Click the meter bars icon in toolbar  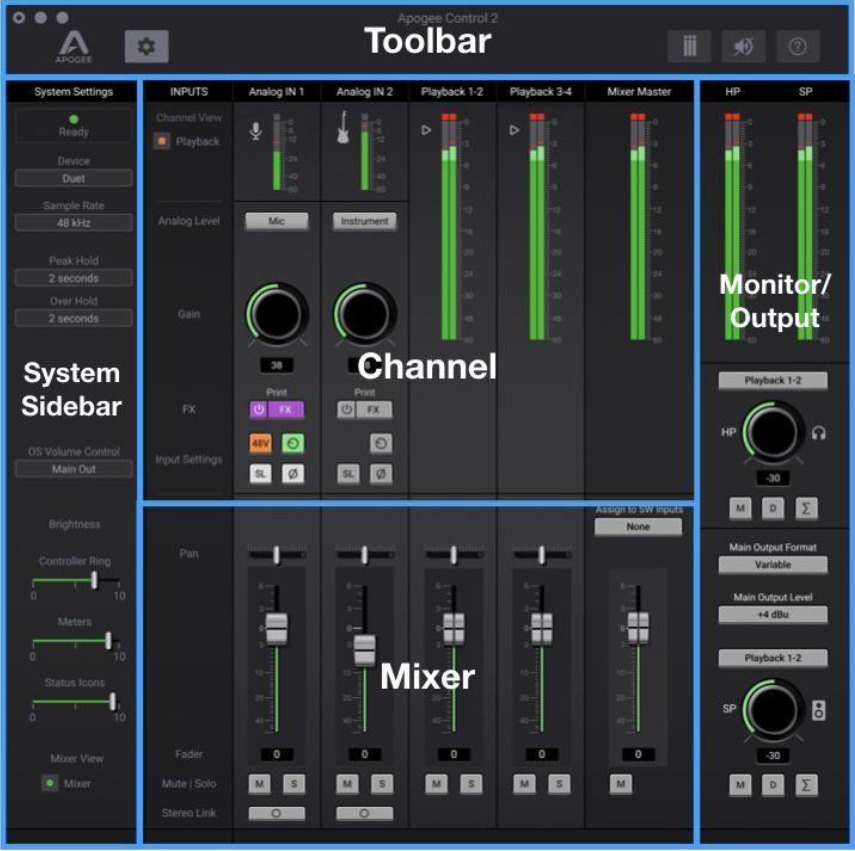690,46
